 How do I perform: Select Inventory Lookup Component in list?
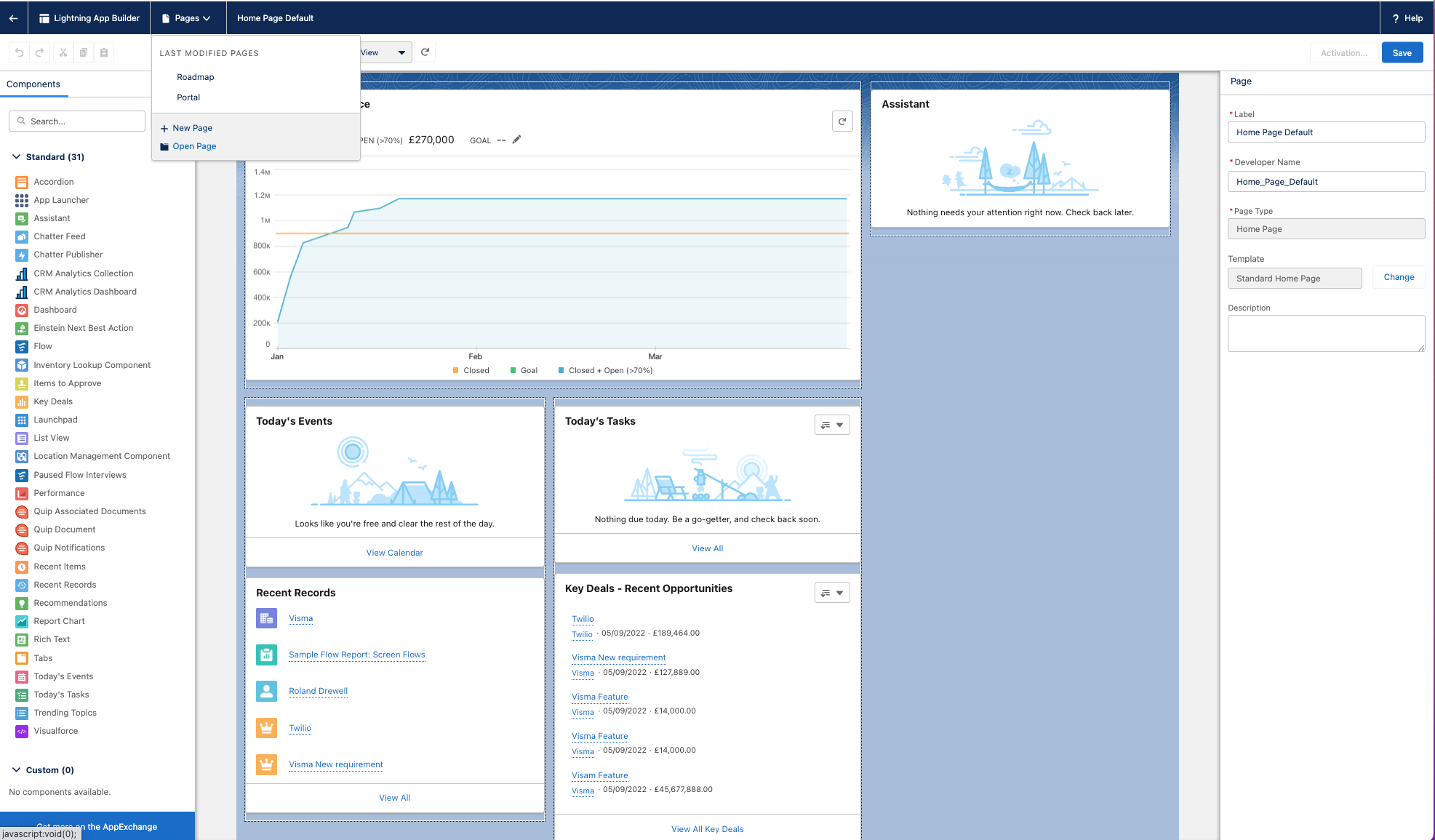coord(92,365)
